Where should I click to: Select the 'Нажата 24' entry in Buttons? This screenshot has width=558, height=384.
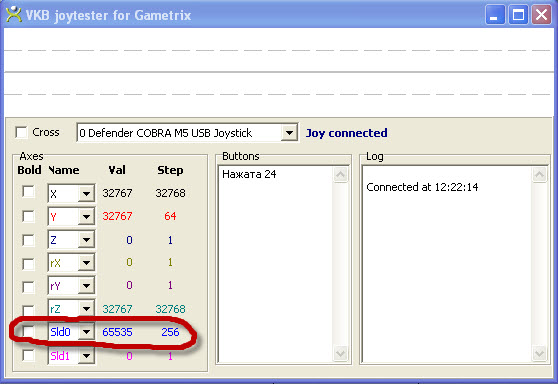coord(249,174)
